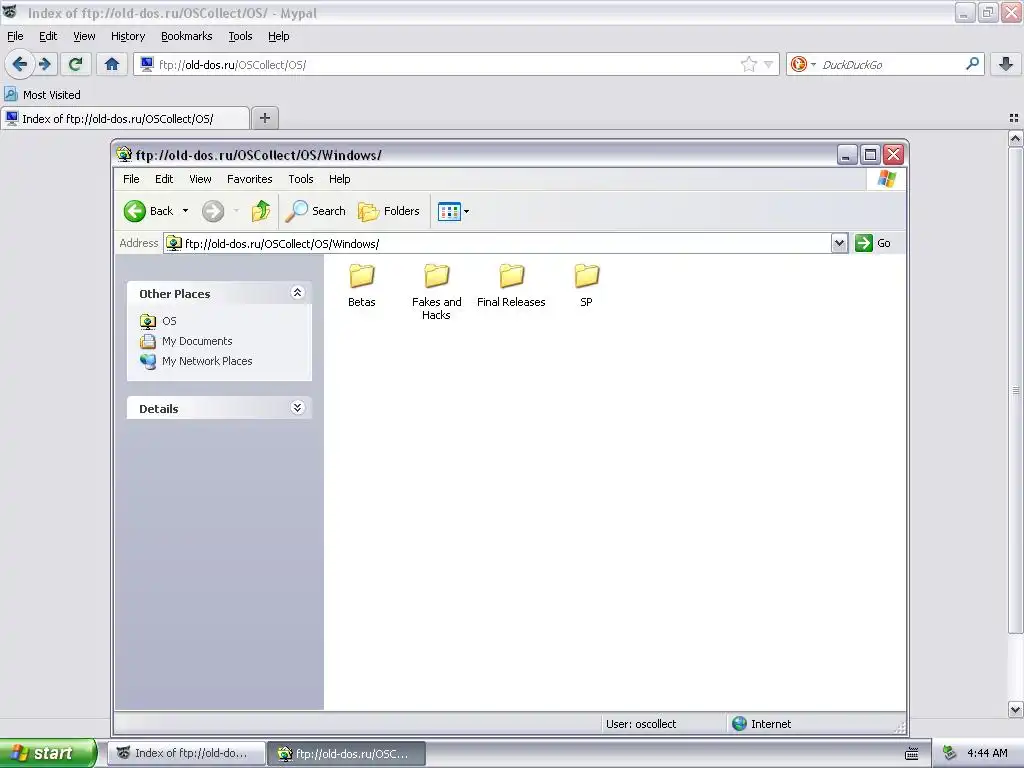This screenshot has width=1024, height=768.
Task: Open Mypal downloads arrow button
Action: click(x=1006, y=64)
